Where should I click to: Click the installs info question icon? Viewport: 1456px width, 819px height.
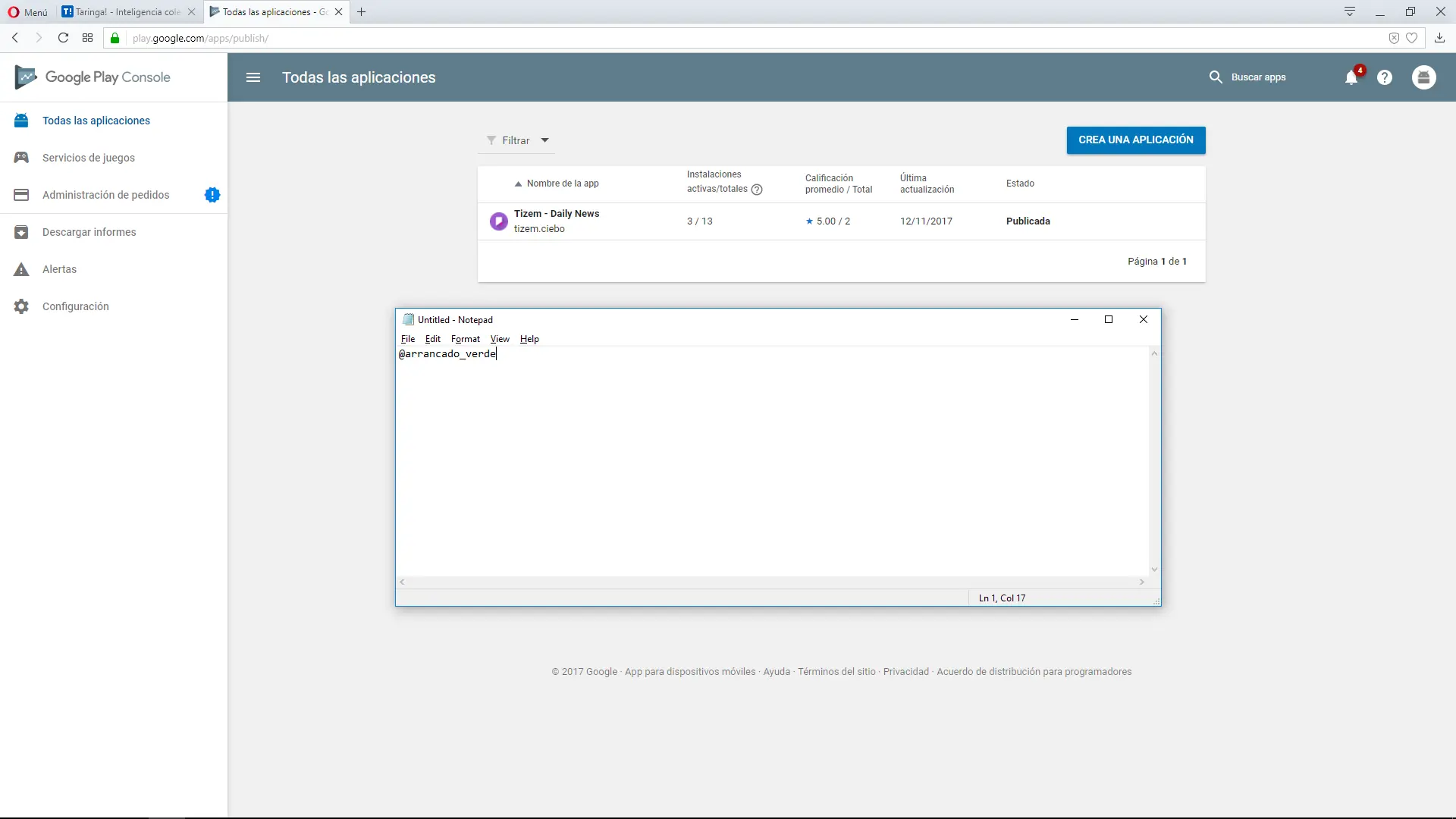(757, 190)
